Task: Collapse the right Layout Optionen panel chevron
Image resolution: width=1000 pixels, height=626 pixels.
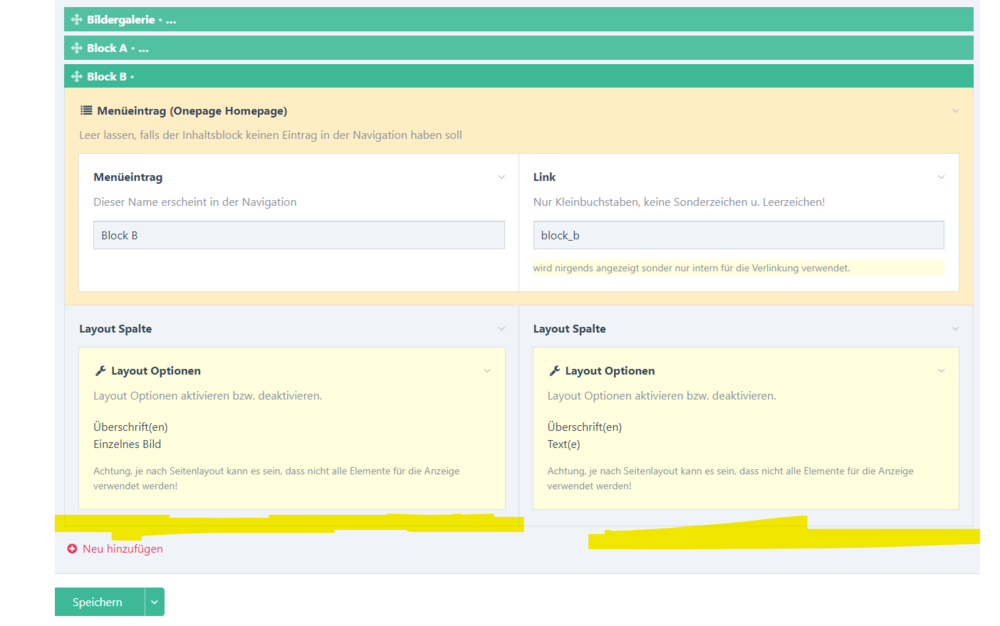Action: 941,371
